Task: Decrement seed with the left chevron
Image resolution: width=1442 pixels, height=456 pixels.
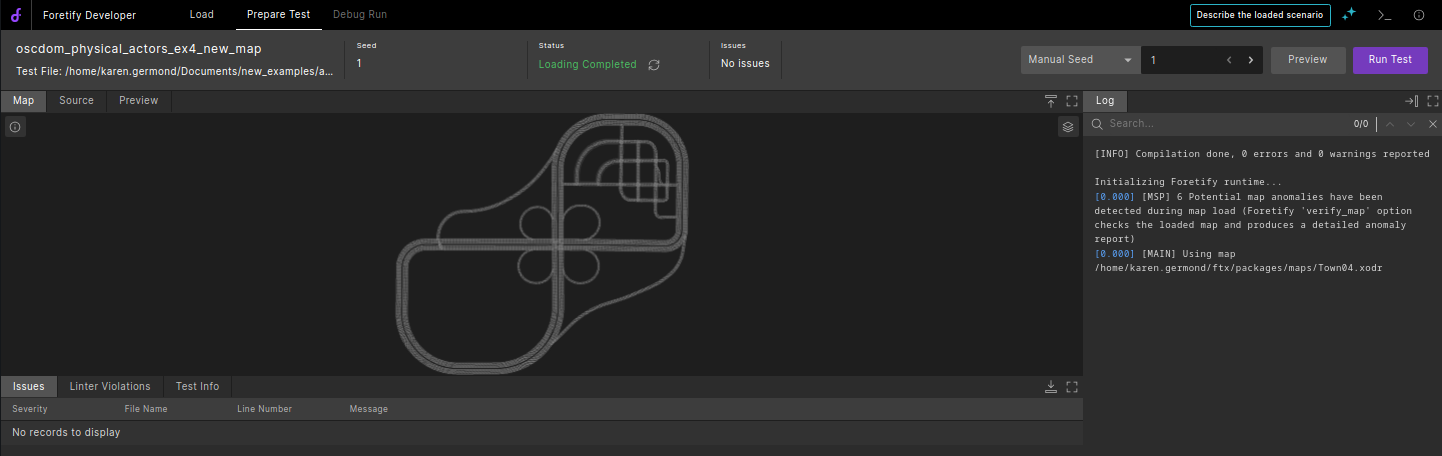Action: click(1229, 60)
